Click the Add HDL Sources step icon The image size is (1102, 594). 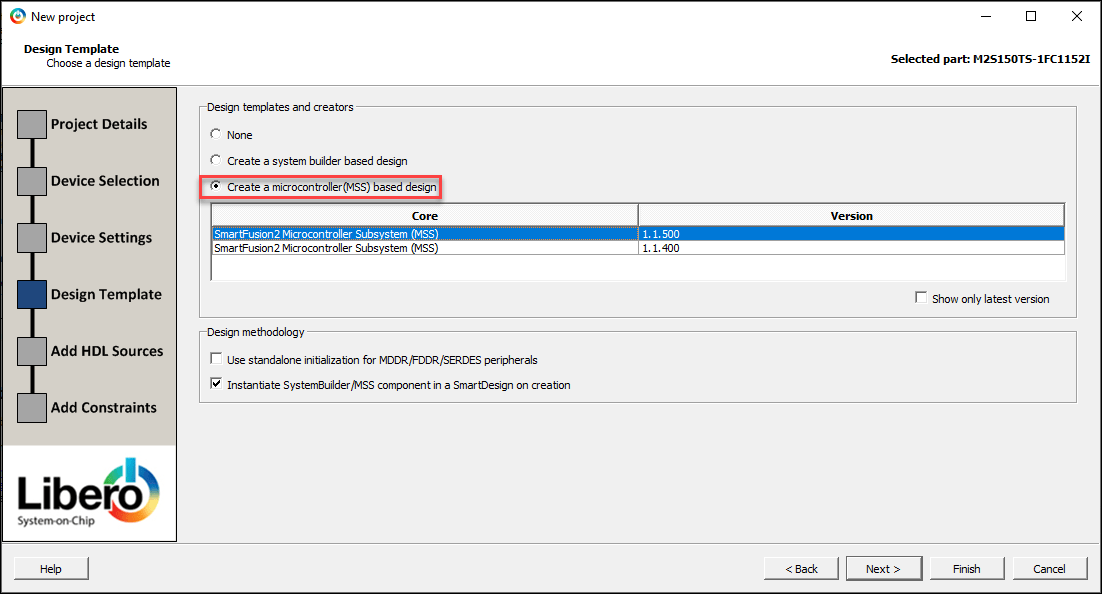32,351
